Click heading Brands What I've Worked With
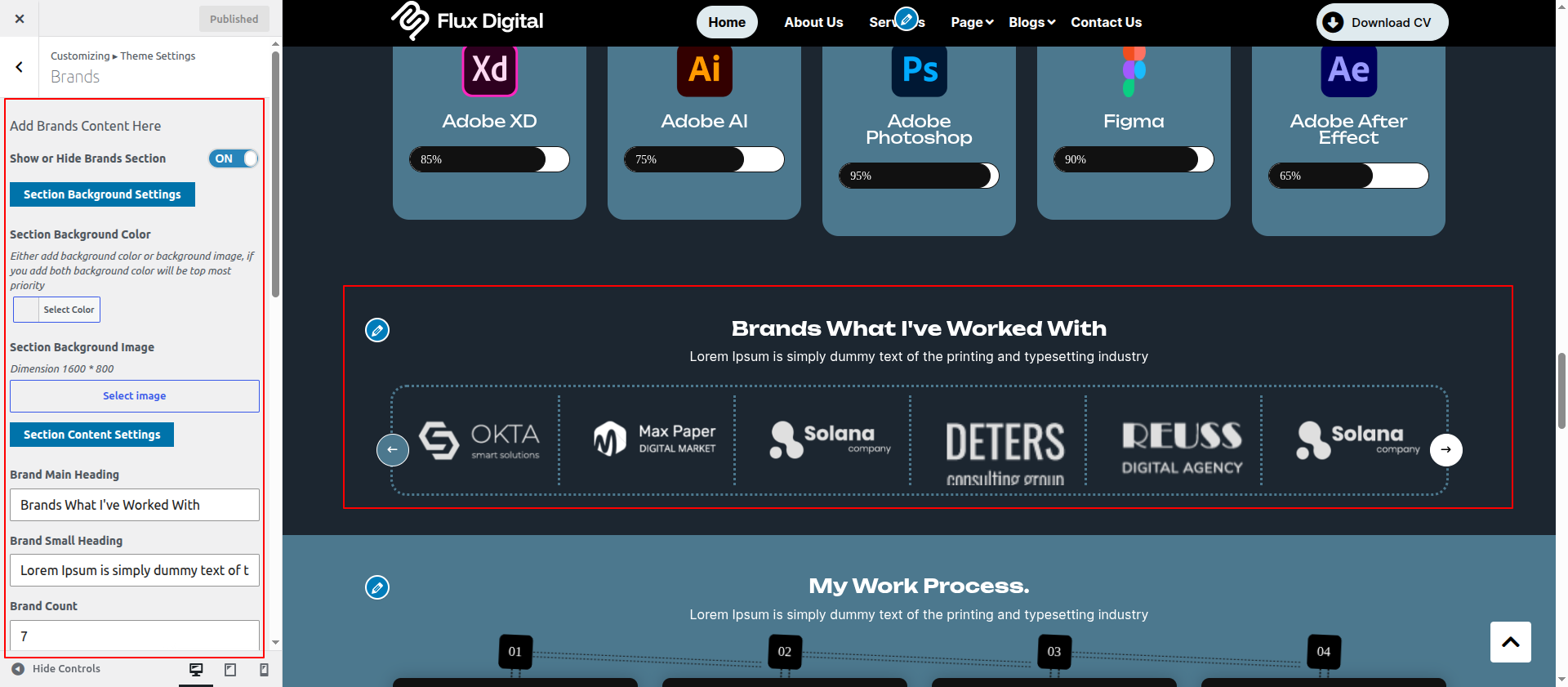Viewport: 1568px width, 687px height. pos(919,328)
